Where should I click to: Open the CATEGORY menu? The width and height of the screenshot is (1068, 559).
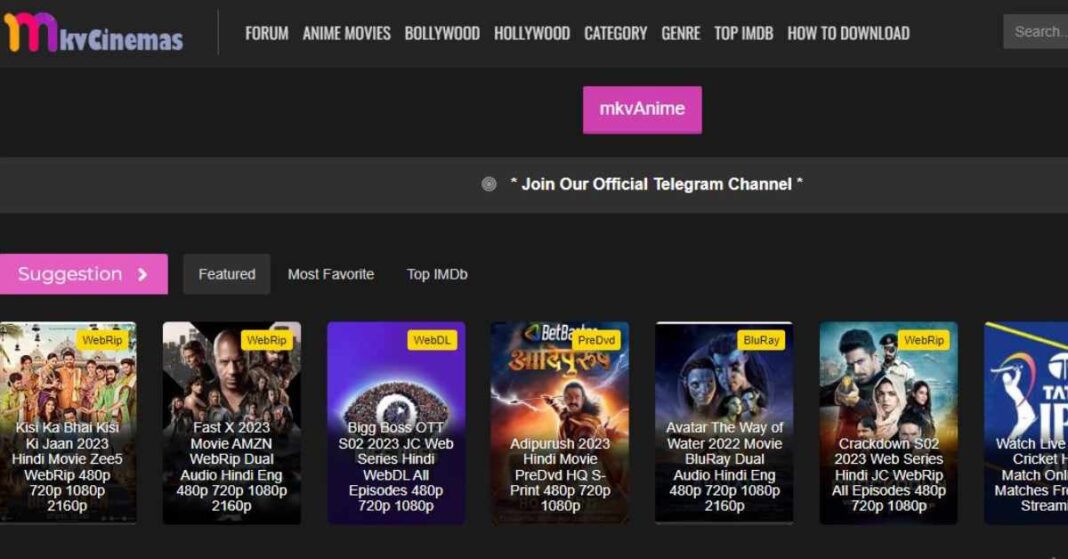(616, 33)
